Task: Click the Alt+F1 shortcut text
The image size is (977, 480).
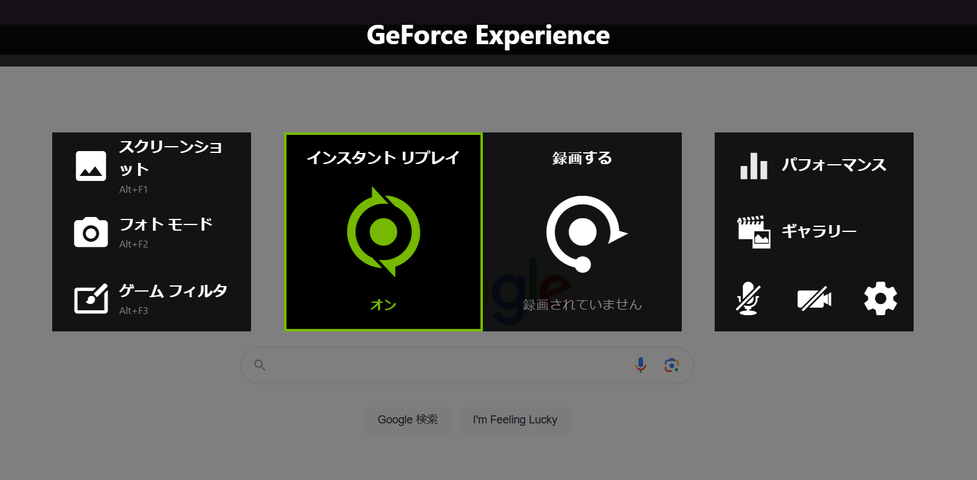Action: pyautogui.click(x=133, y=190)
